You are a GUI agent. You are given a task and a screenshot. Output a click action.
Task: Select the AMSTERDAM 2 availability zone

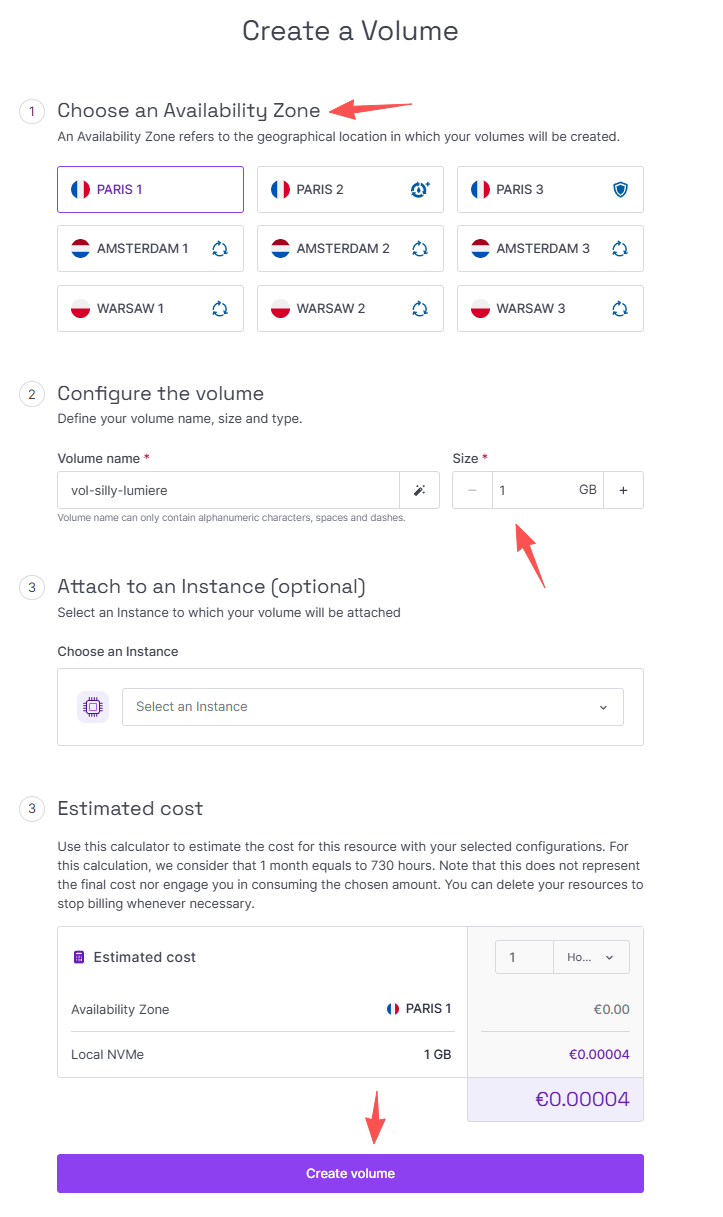coord(350,249)
